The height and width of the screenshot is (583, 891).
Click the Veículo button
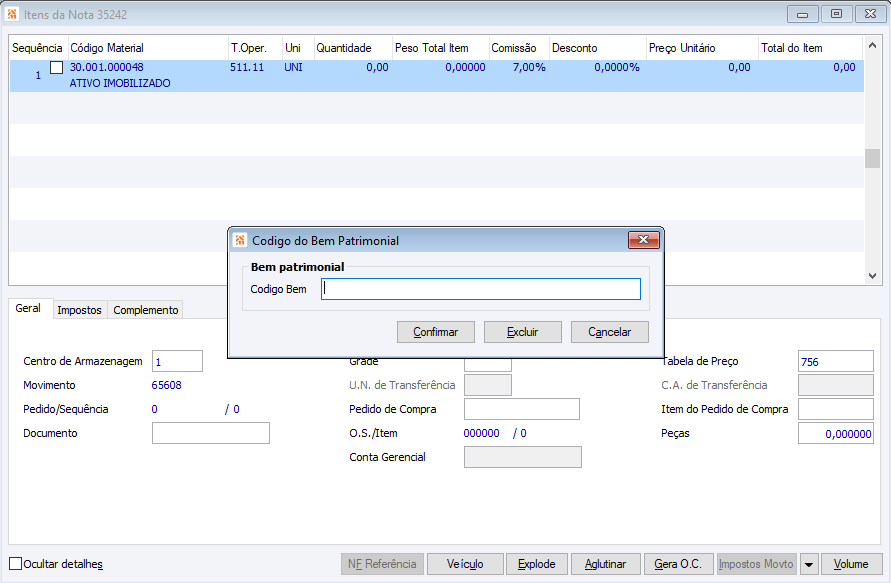(465, 564)
